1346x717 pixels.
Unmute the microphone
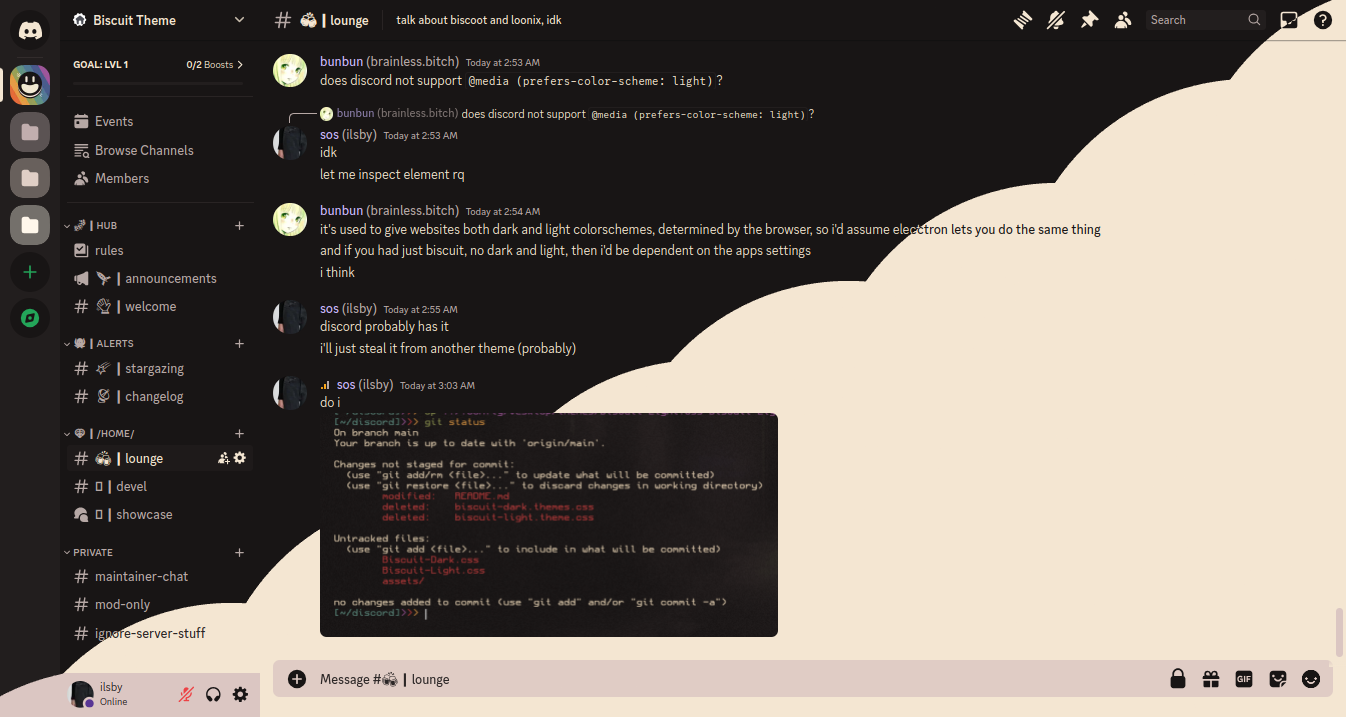tap(186, 694)
